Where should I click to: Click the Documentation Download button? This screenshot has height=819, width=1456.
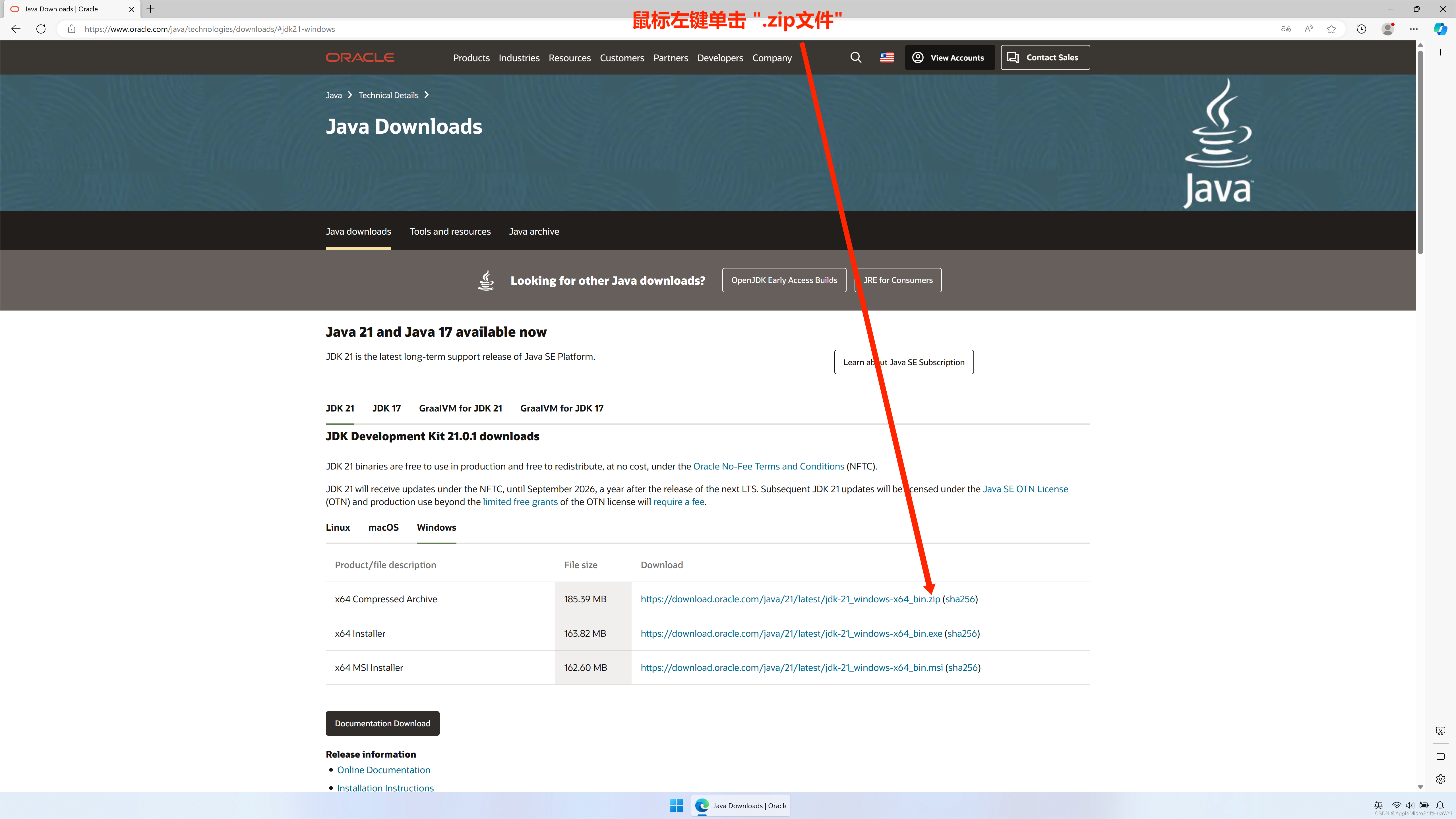pyautogui.click(x=383, y=723)
